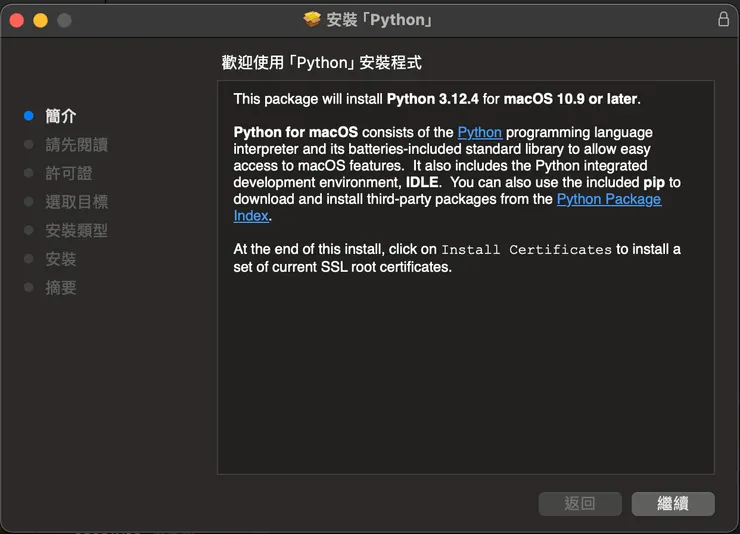
Task: Open the Python hyperlink
Action: (x=480, y=132)
